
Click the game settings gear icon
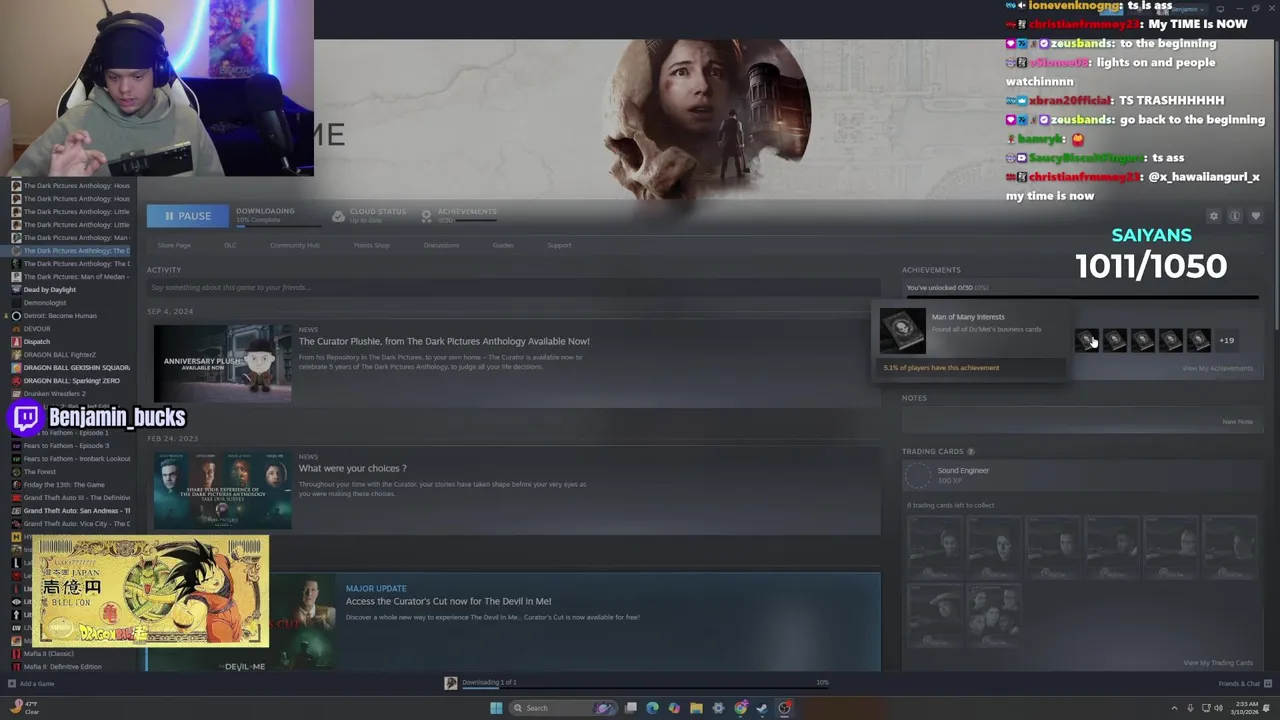1214,216
